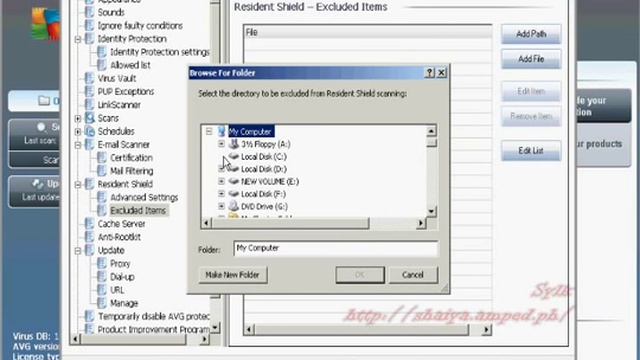Click the Local Disk (C:) drive icon
The image size is (640, 360).
(233, 156)
